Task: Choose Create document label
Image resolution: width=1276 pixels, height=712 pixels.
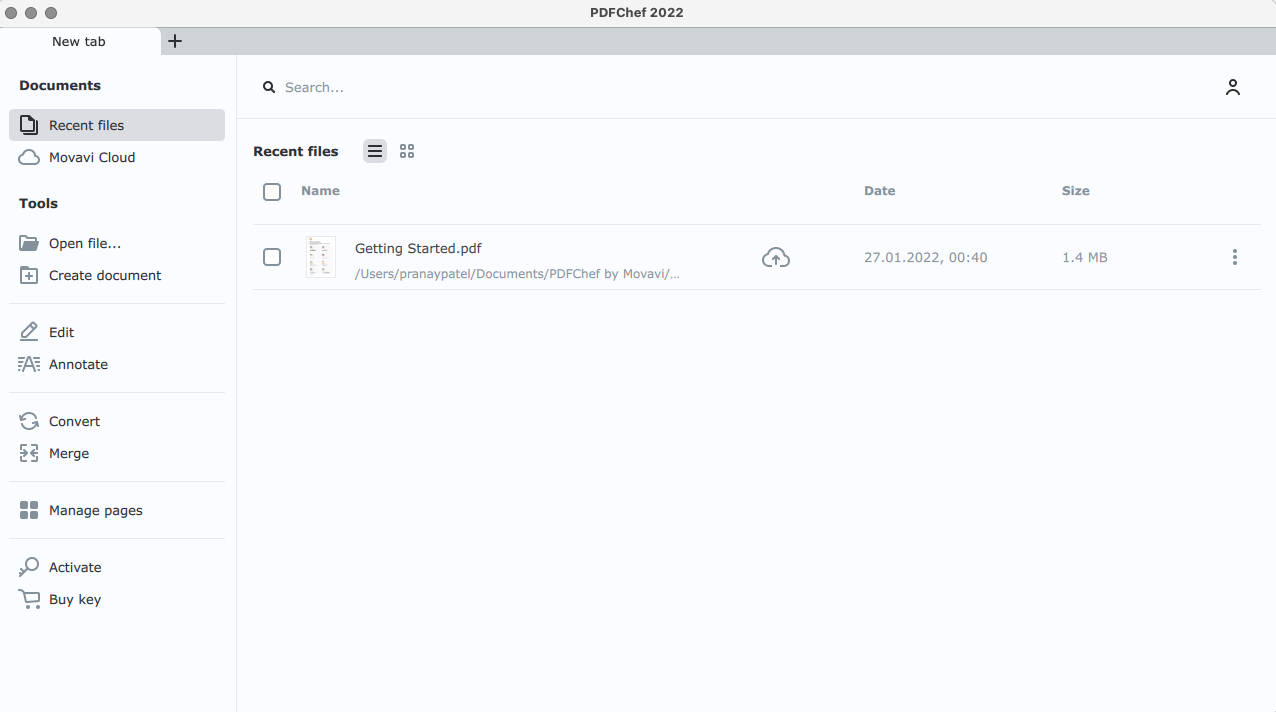Action: [105, 275]
